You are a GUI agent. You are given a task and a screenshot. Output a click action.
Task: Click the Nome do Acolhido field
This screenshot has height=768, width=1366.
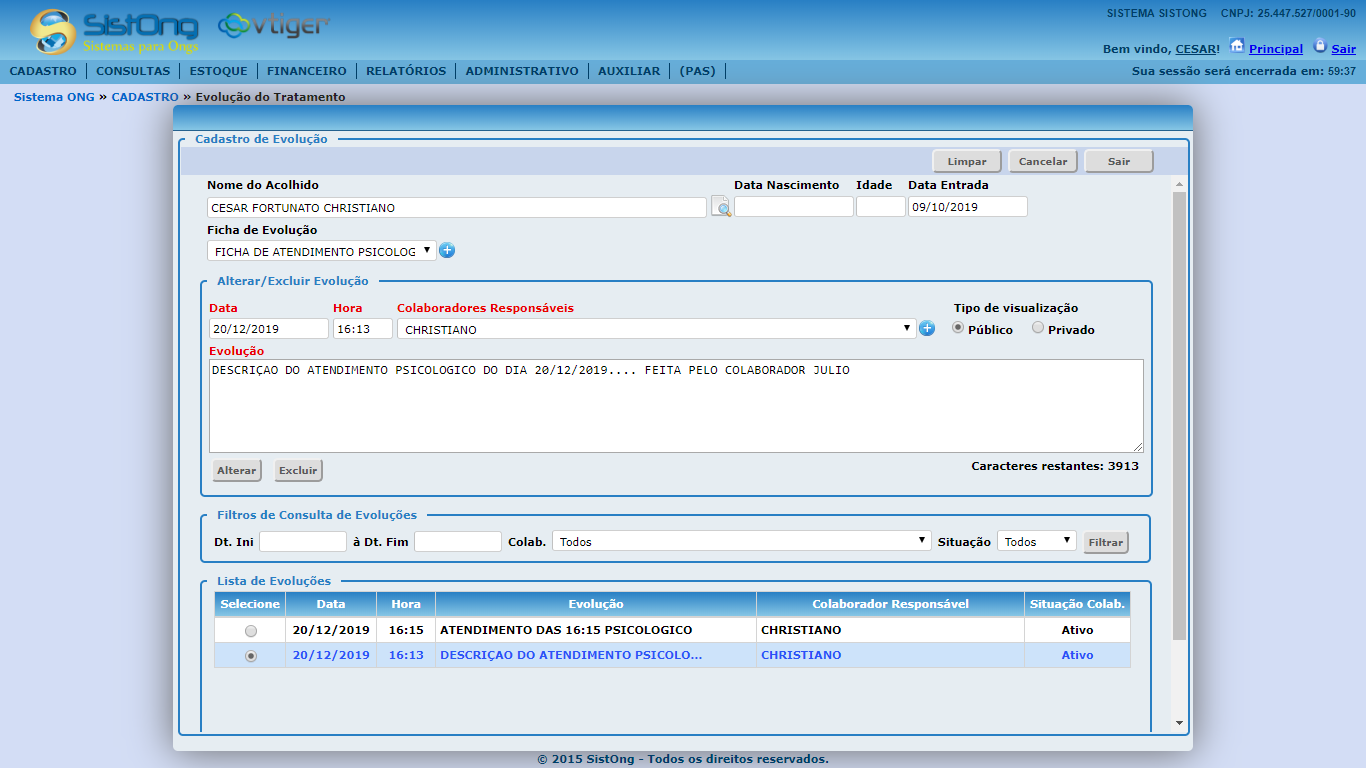pyautogui.click(x=457, y=207)
